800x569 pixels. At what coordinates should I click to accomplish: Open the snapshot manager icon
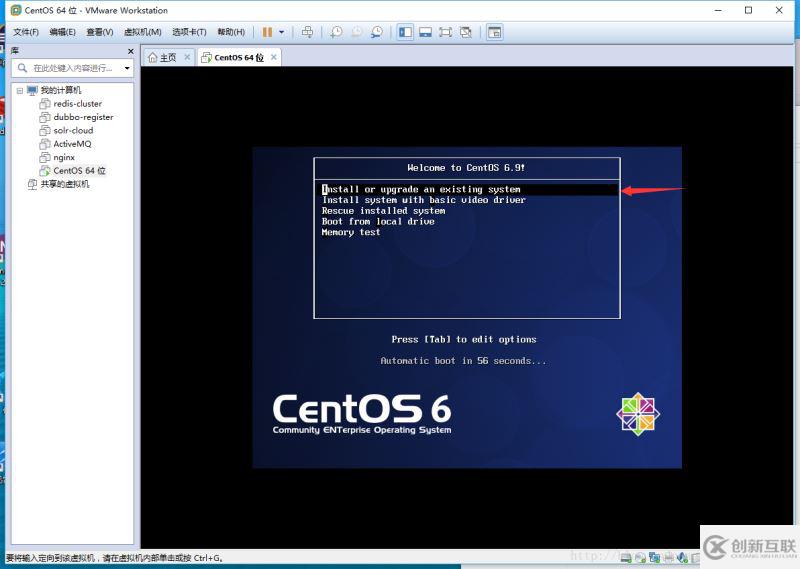[x=377, y=32]
